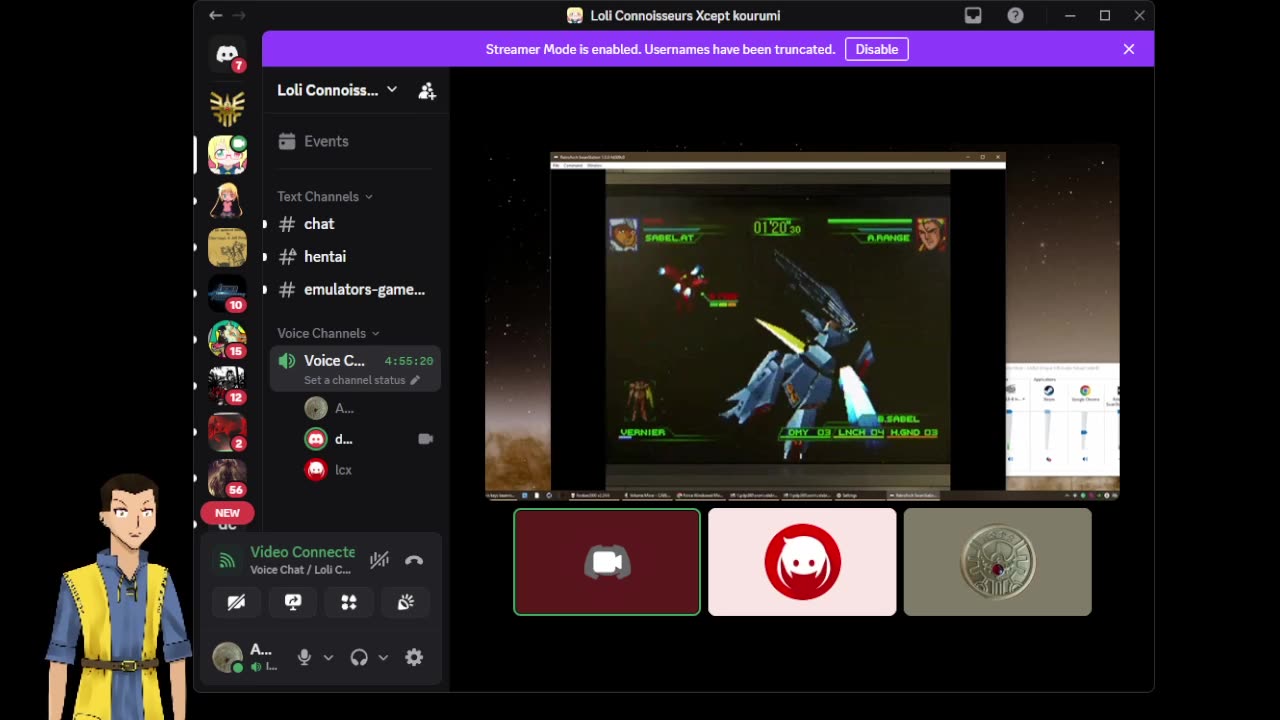Focus the shared game stream video

point(802,321)
